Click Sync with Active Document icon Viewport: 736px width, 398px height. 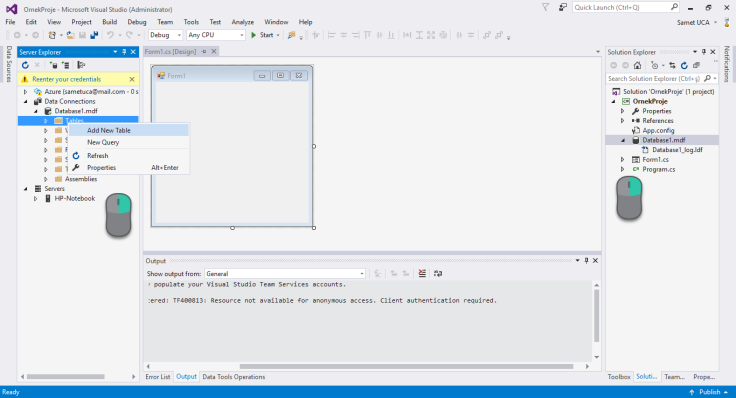pyautogui.click(x=672, y=65)
